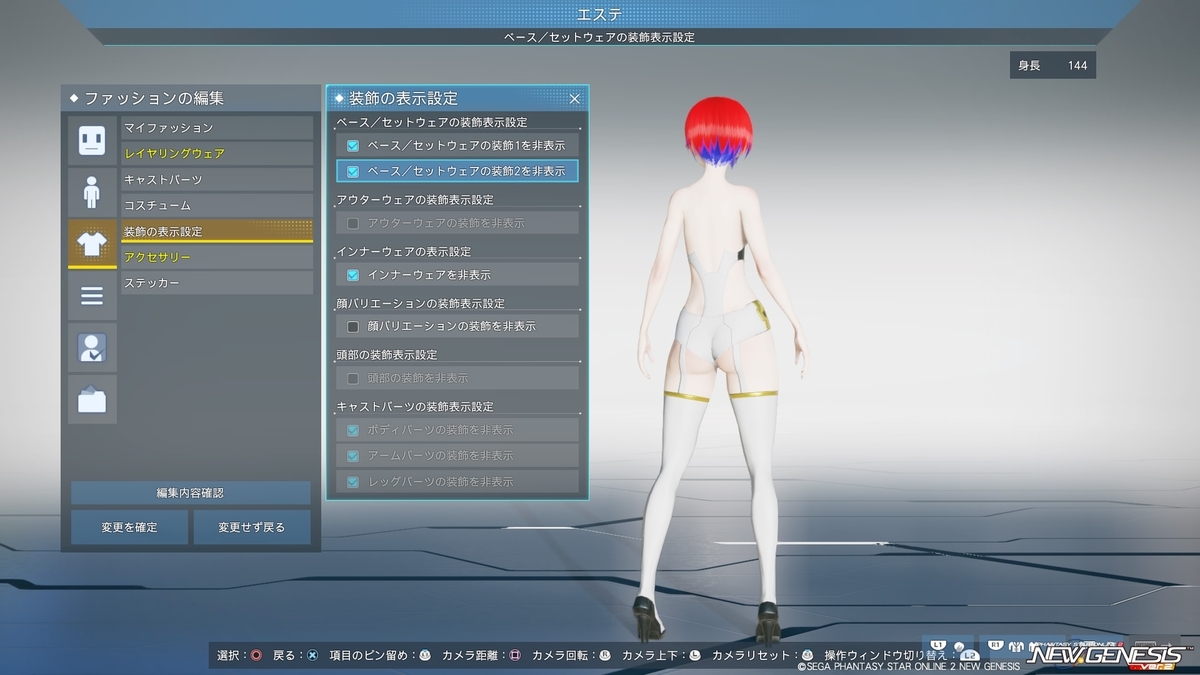1200x675 pixels.
Task: Click the カメラ上下 button hint icon
Action: 695,656
